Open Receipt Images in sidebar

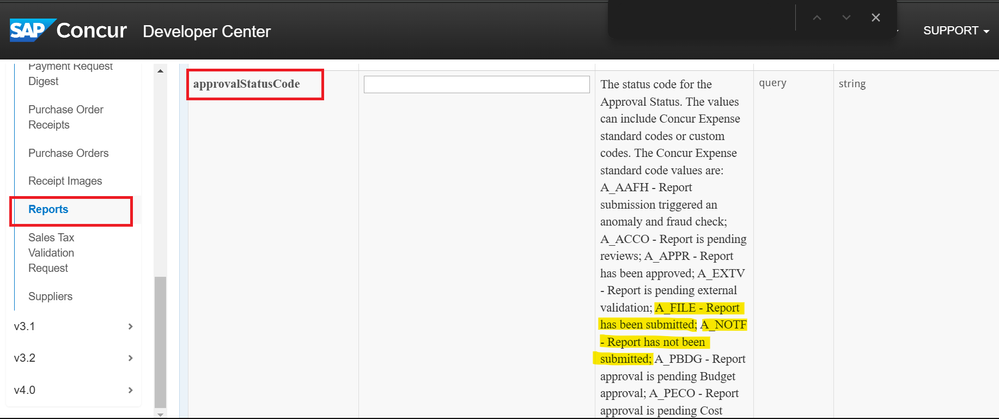tap(65, 181)
